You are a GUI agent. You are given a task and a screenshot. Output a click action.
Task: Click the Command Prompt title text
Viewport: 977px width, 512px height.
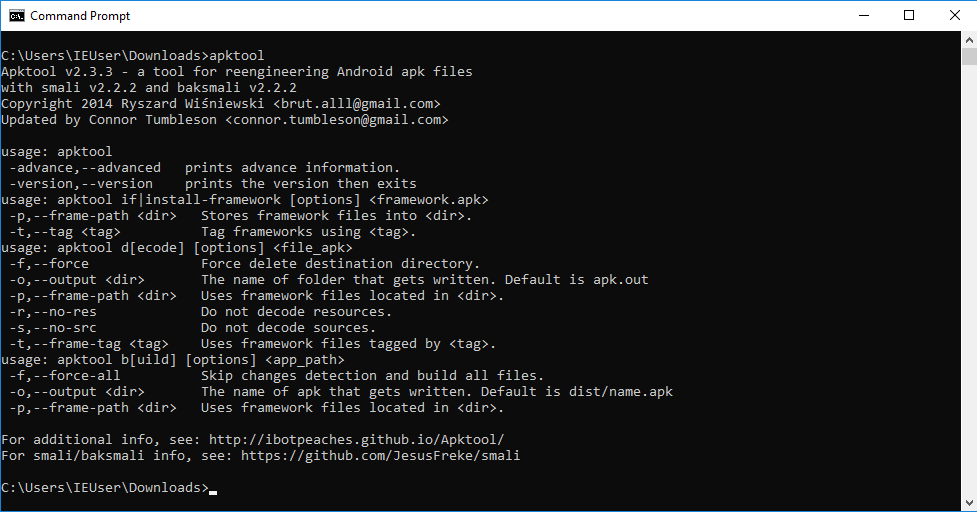pyautogui.click(x=80, y=16)
